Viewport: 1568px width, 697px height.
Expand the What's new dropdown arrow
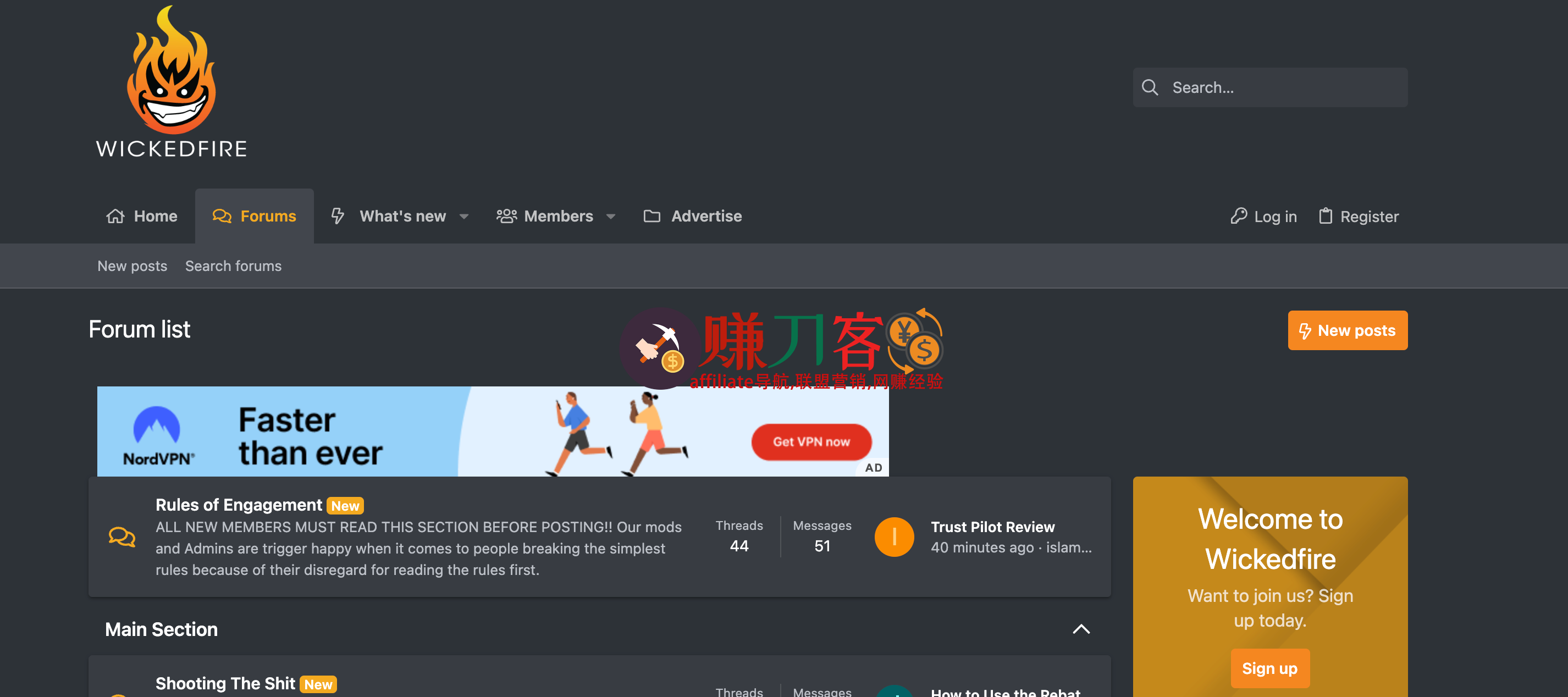[464, 217]
